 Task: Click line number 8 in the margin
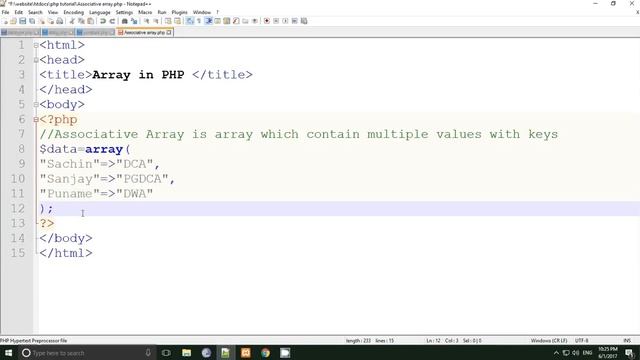point(22,149)
